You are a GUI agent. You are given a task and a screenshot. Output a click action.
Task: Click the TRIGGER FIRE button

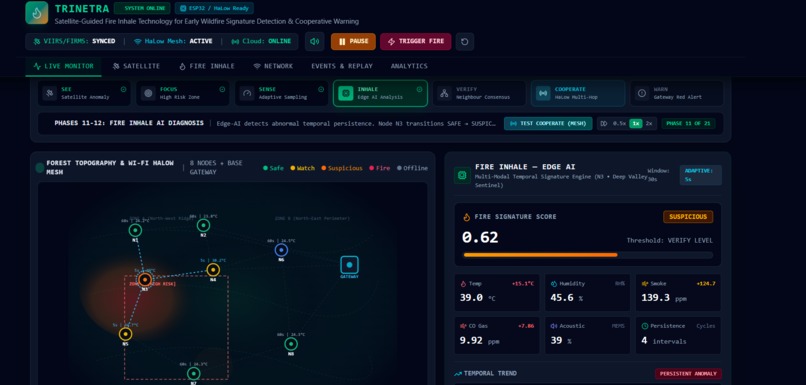click(x=415, y=42)
